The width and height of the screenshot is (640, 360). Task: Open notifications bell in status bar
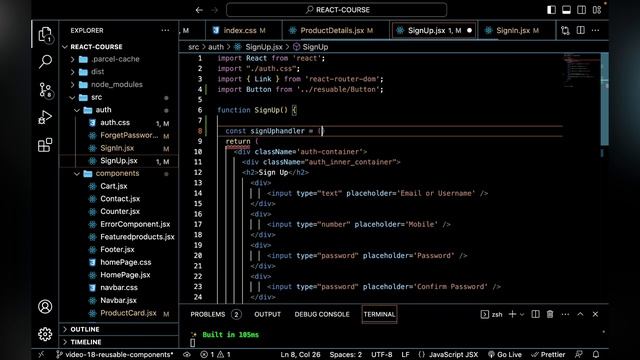[596, 354]
